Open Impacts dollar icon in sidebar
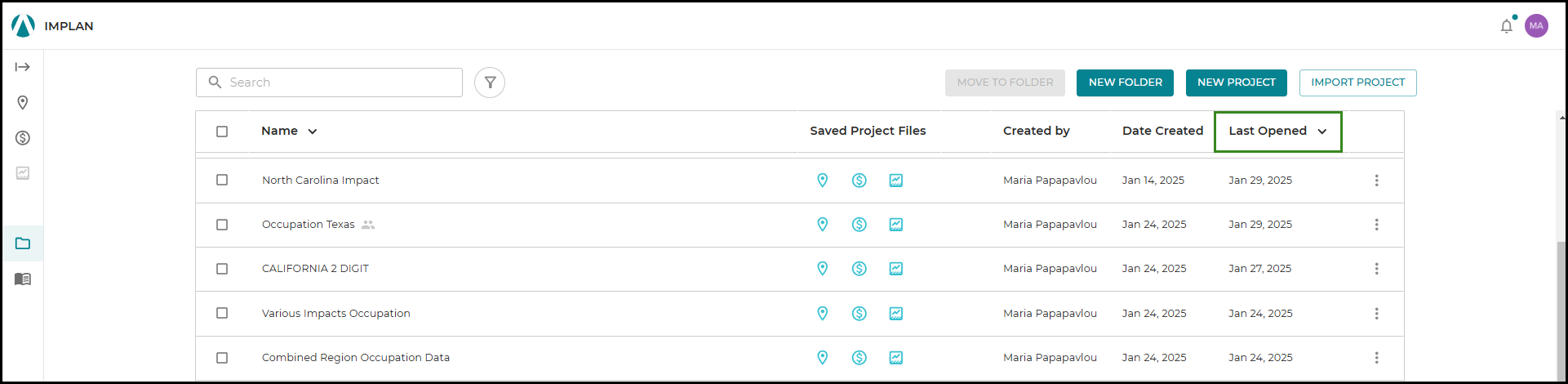This screenshot has height=384, width=1568. coord(23,138)
